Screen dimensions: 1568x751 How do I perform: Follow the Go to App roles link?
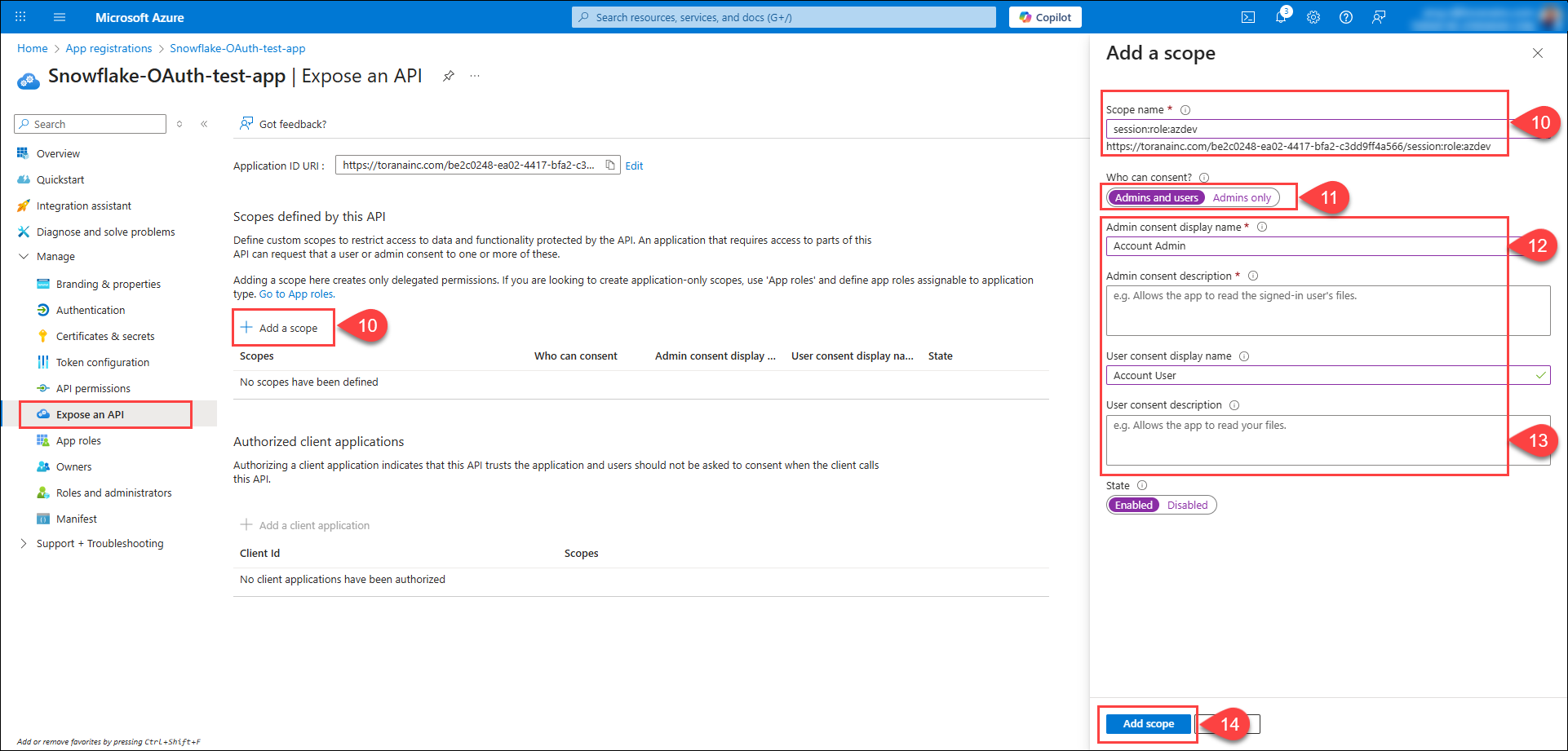(x=297, y=294)
